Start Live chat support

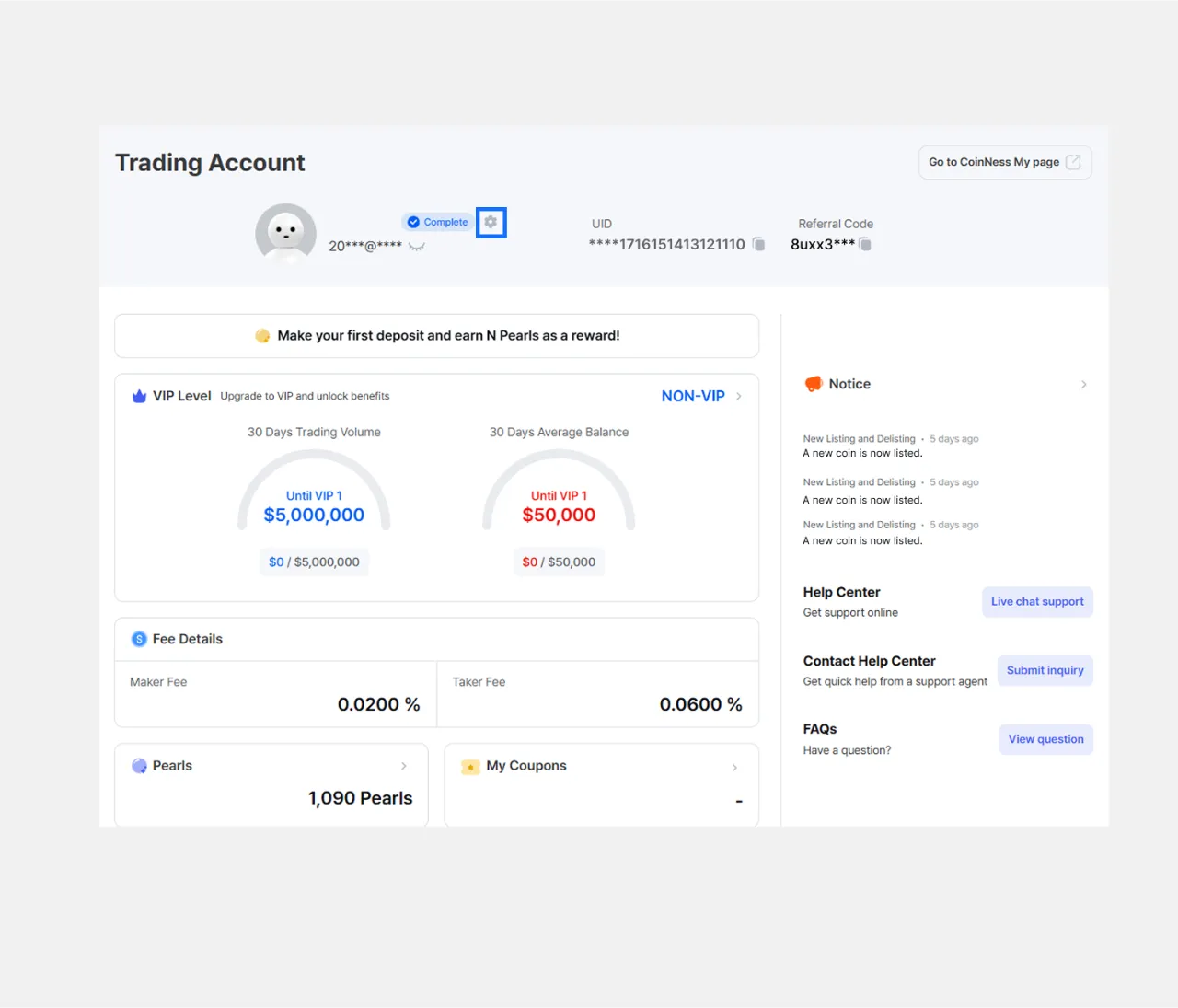(1036, 602)
